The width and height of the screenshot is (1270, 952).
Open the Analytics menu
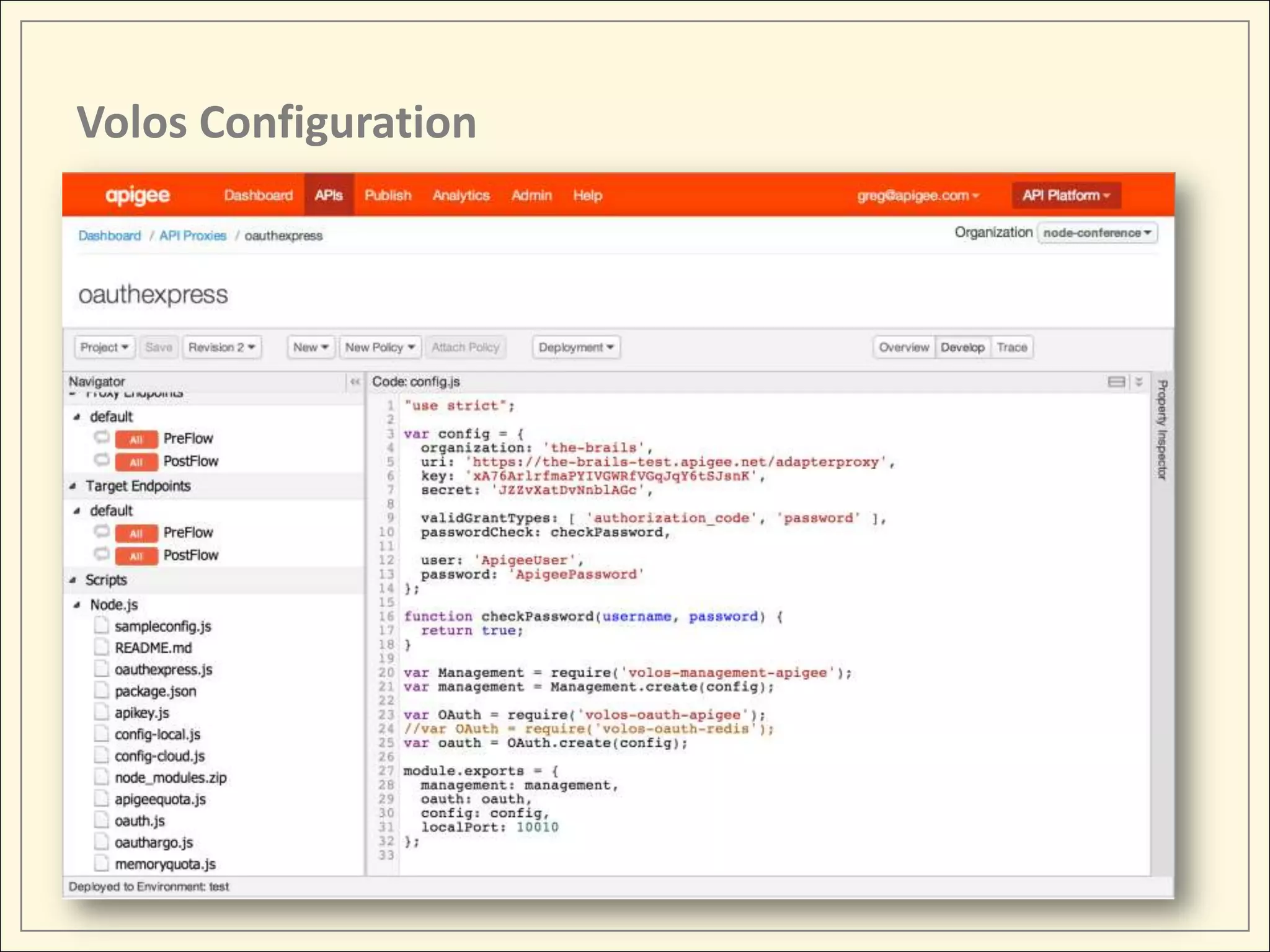coord(461,195)
